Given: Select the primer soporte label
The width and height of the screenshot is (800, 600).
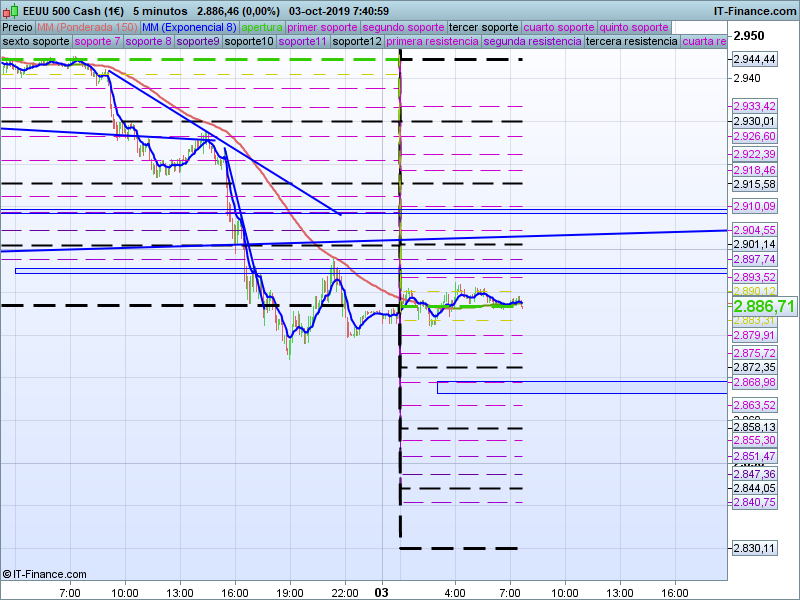Looking at the screenshot, I should click(322, 28).
